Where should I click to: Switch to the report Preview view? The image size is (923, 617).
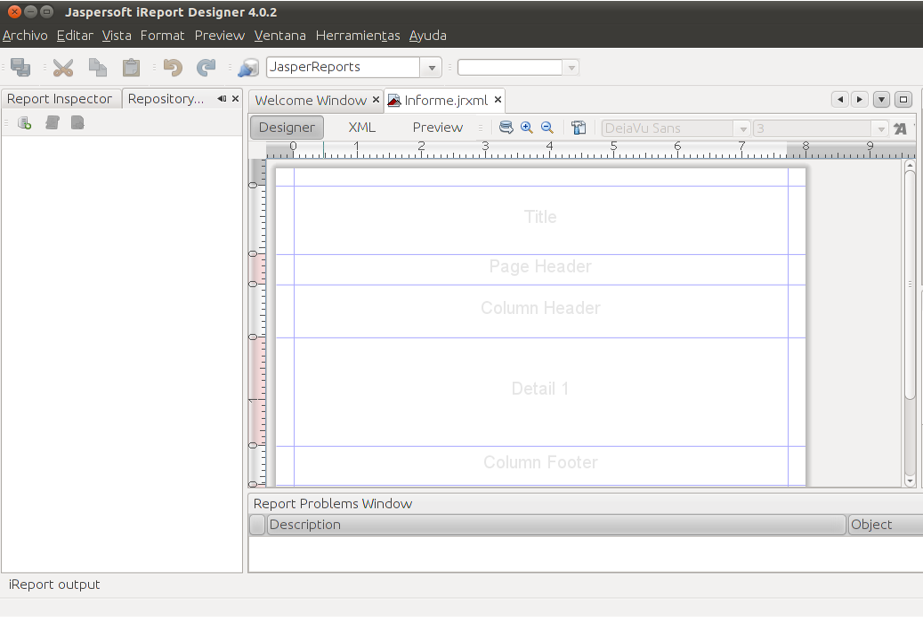click(x=437, y=127)
